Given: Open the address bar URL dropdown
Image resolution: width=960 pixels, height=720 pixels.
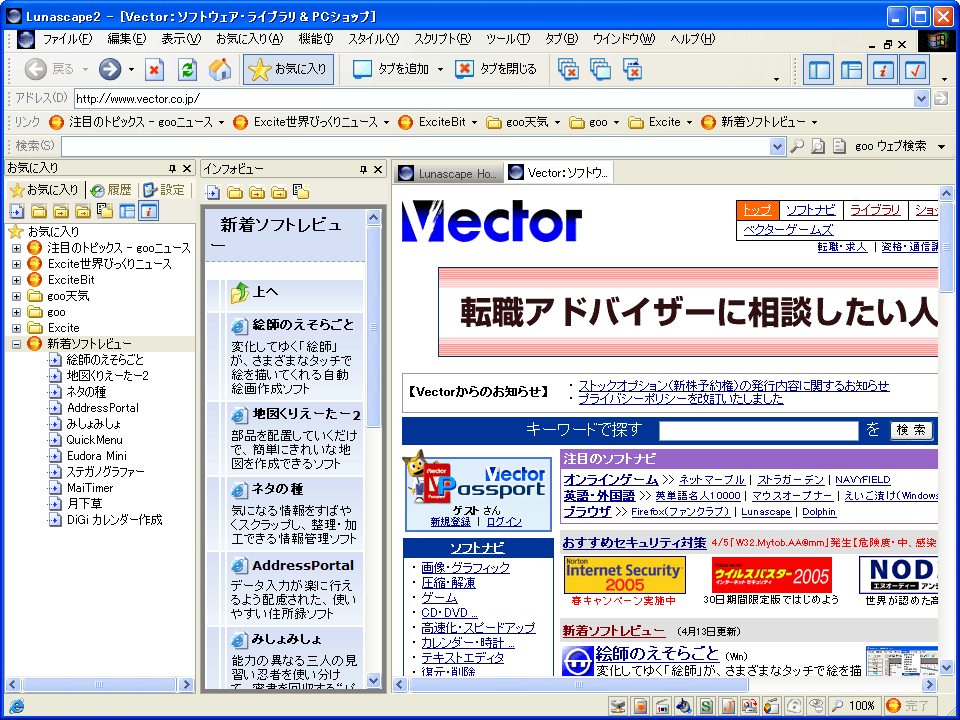Looking at the screenshot, I should coord(921,98).
